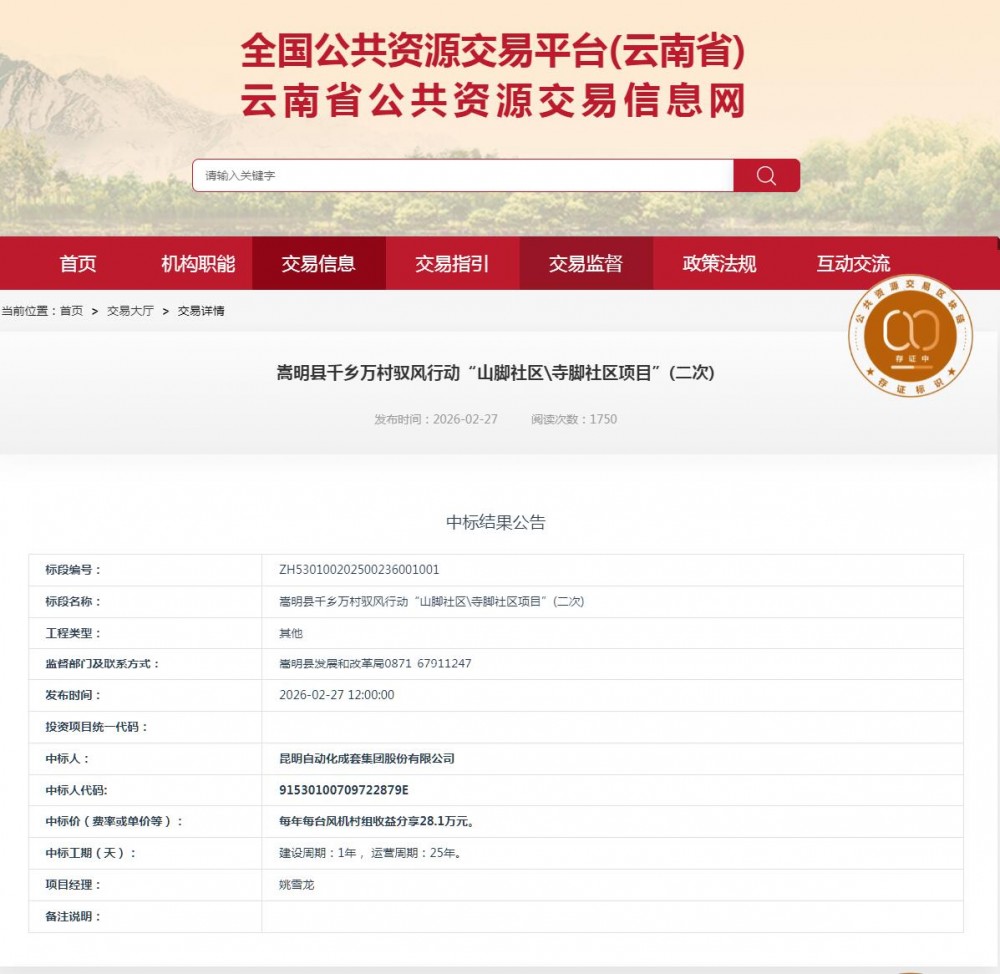Select the highlighted 交易信息 tab

(x=319, y=263)
